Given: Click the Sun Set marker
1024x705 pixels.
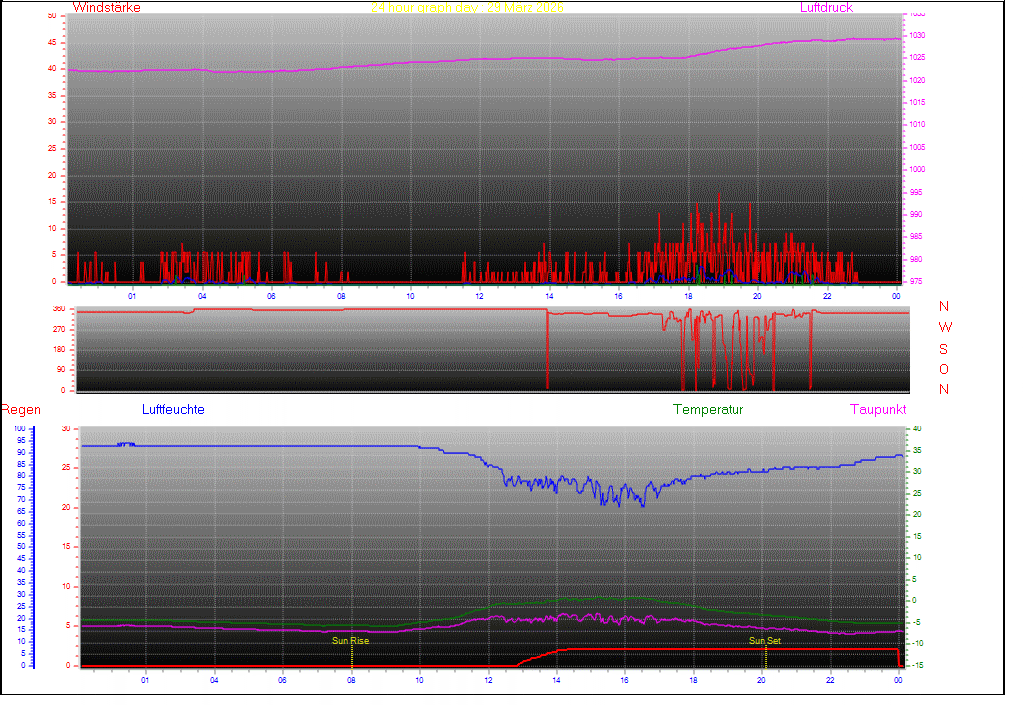Looking at the screenshot, I should tap(765, 640).
